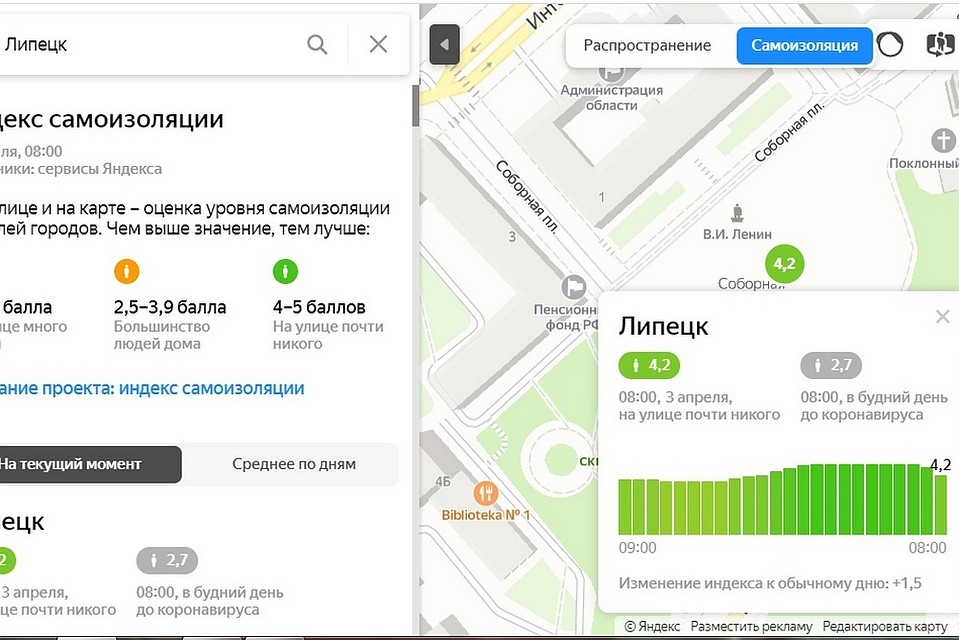The image size is (959, 640).
Task: Click the Поклонный cross marker
Action: [x=943, y=140]
